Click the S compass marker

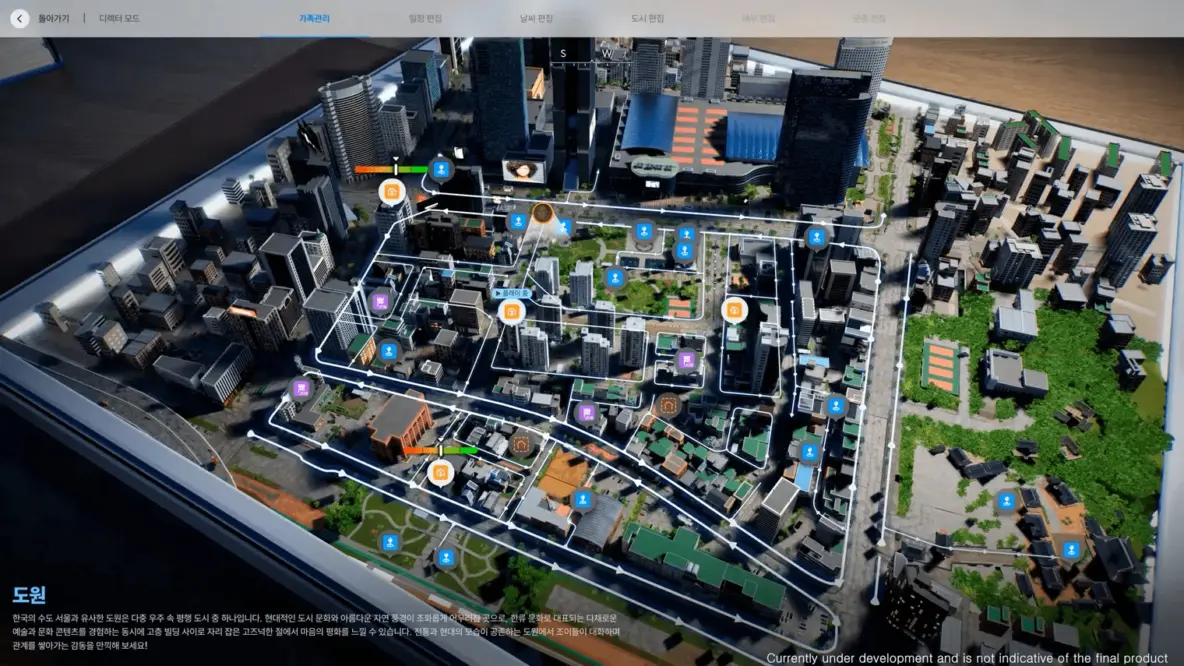point(563,54)
